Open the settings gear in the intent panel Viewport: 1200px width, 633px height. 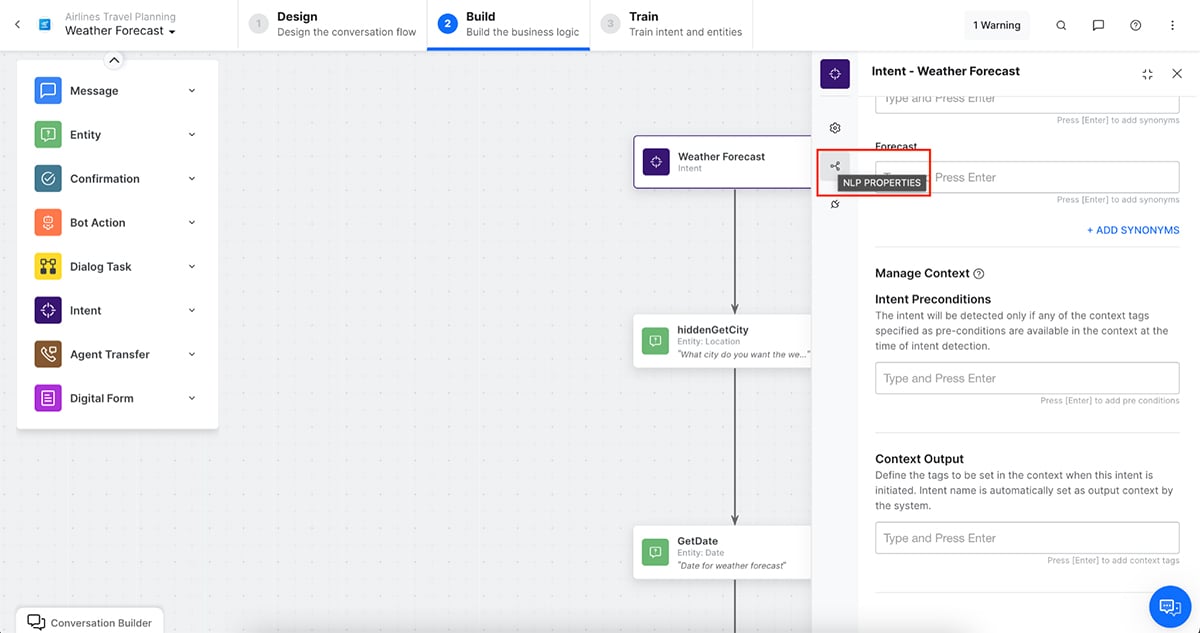tap(835, 128)
